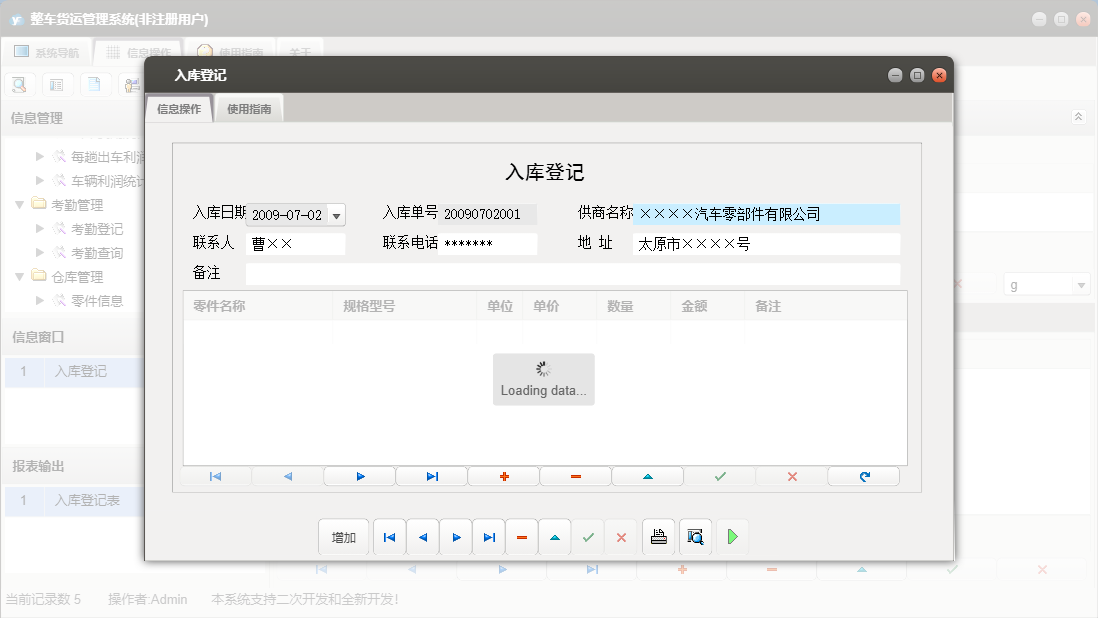Viewport: 1098px width, 618px height.
Task: Open the edit mode with the up triangle icon
Action: (x=647, y=476)
